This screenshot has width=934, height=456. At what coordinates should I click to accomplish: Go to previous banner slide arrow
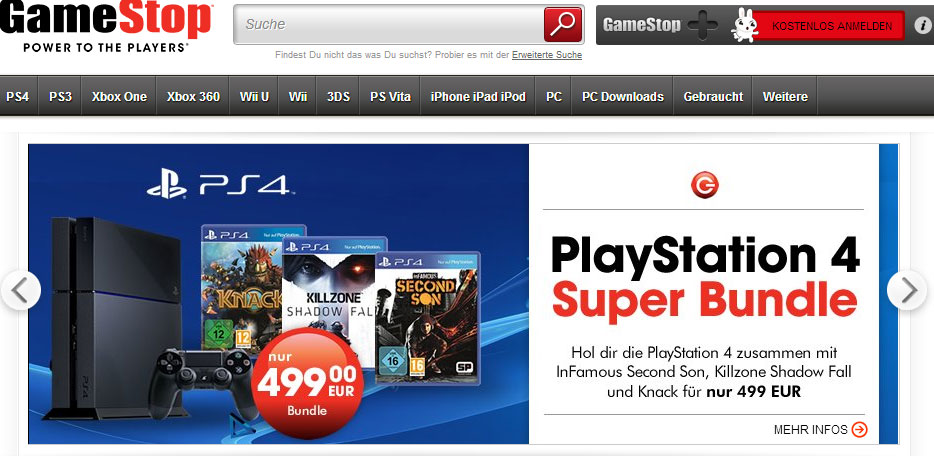pos(21,290)
